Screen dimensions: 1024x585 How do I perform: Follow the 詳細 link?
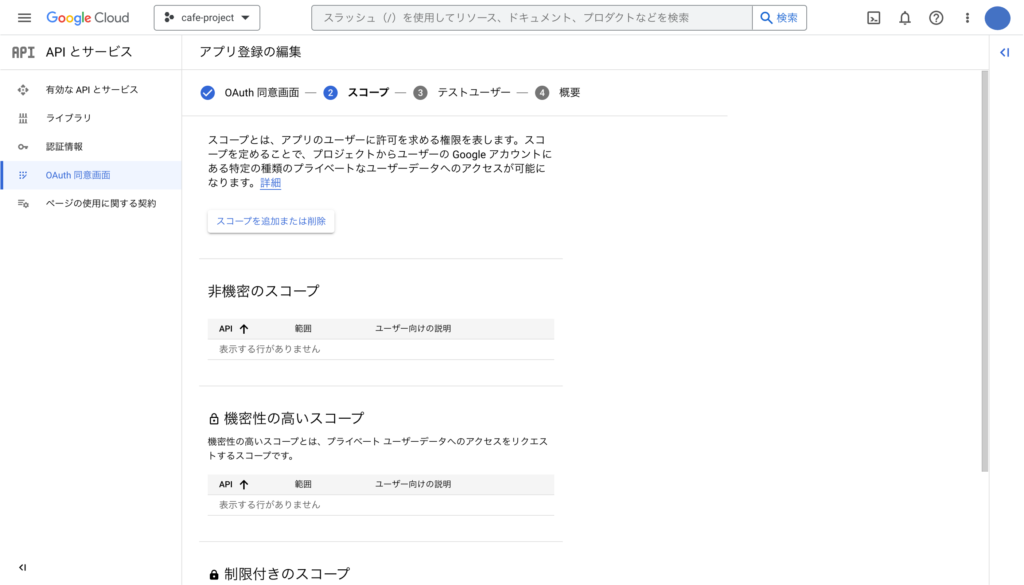click(270, 183)
